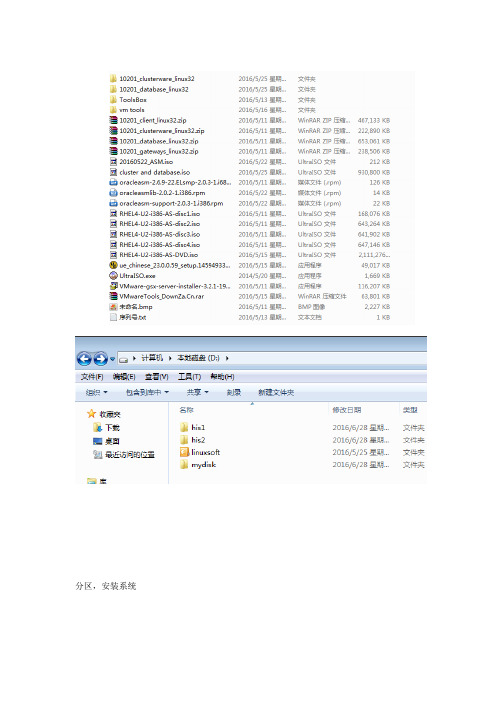Image resolution: width=496 pixels, height=702 pixels.
Task: Click the UltraISO.exe application icon
Action: click(x=113, y=275)
